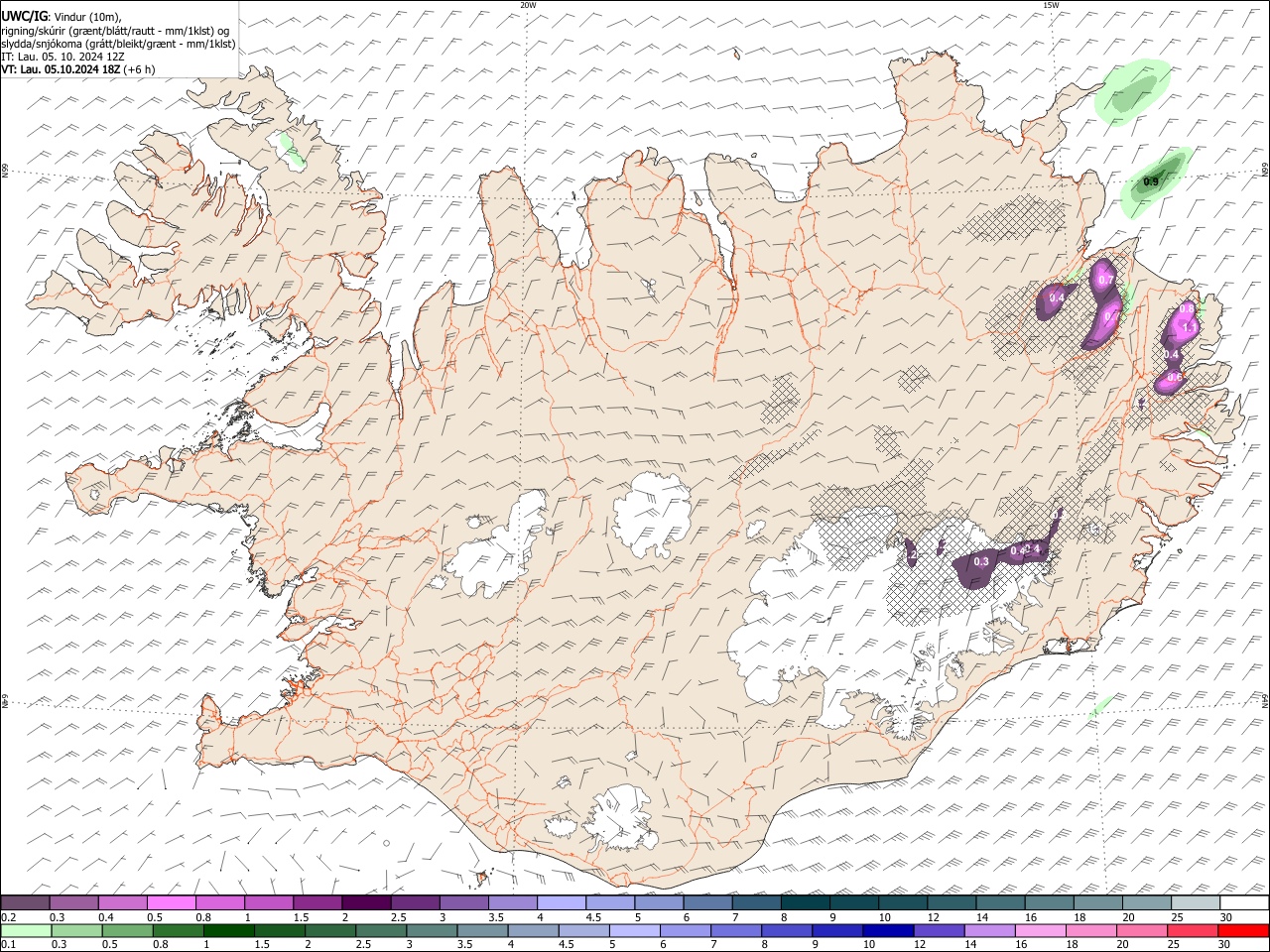1270x952 pixels.
Task: Select the violet 14 swatch in the rain scale
Action: pyautogui.click(x=990, y=930)
